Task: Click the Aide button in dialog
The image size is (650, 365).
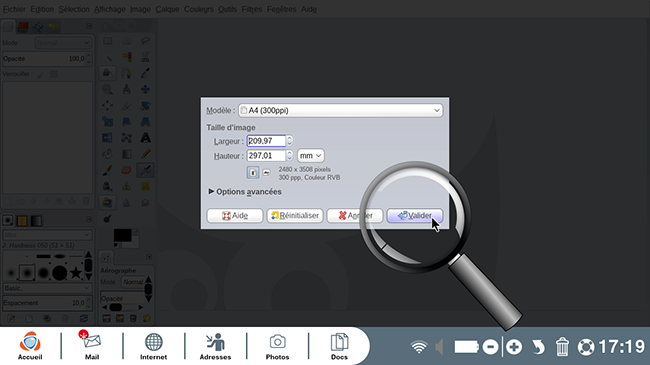Action: pyautogui.click(x=235, y=215)
